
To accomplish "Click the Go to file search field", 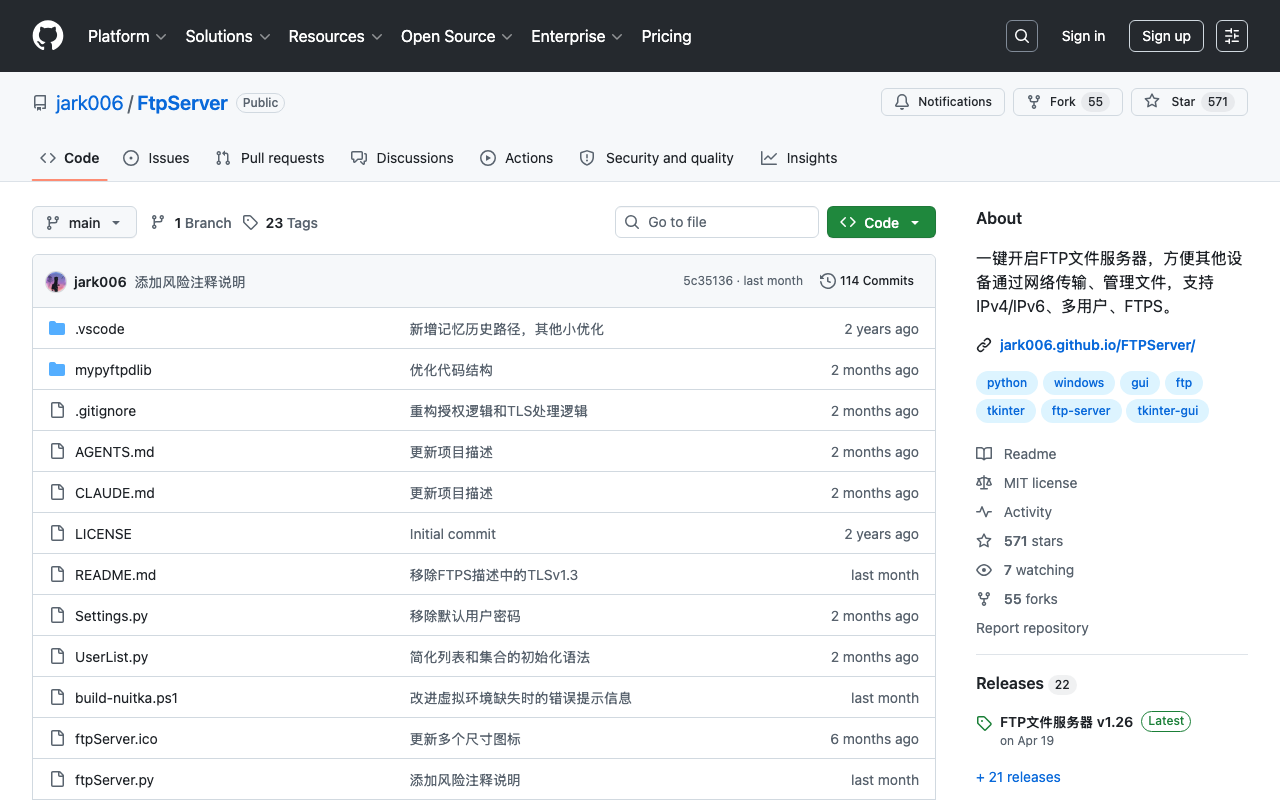I will click(717, 222).
